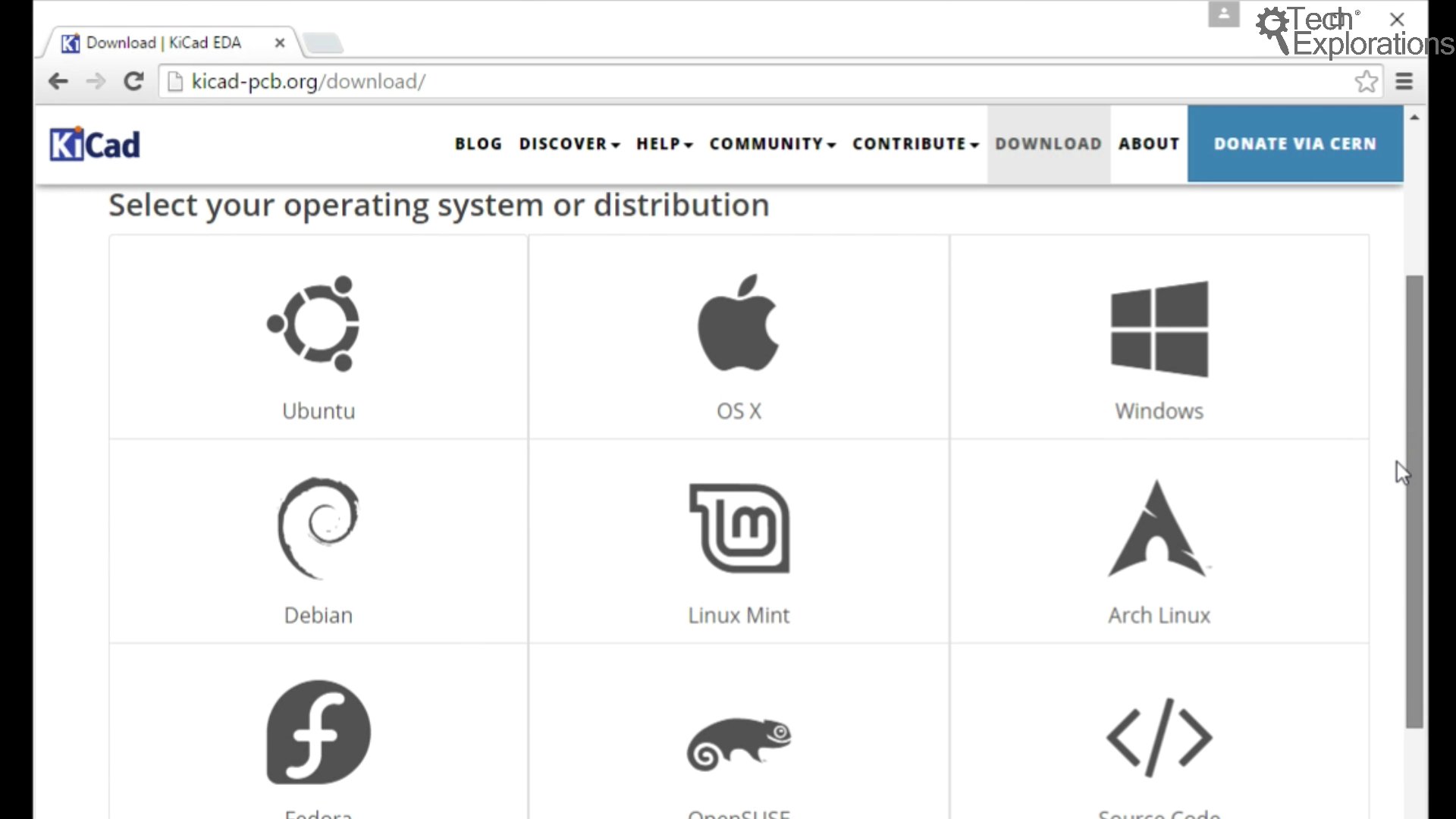Expand the HELP dropdown menu
Screen dimensions: 1456x819
coord(664,144)
